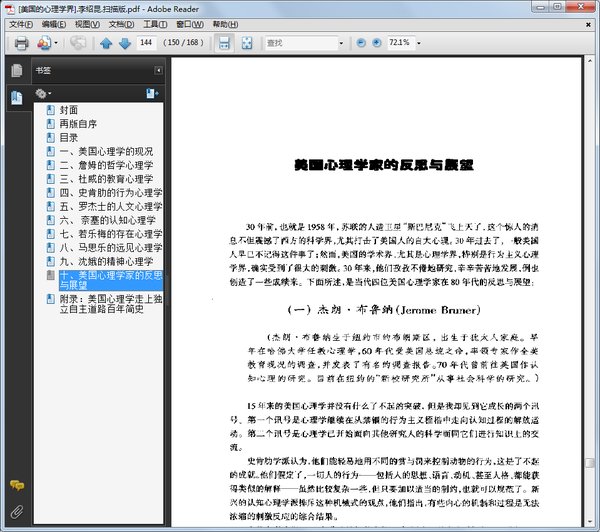Click the bookmark icon beside 再版自序
Screen dimensions: 600x532
51,124
